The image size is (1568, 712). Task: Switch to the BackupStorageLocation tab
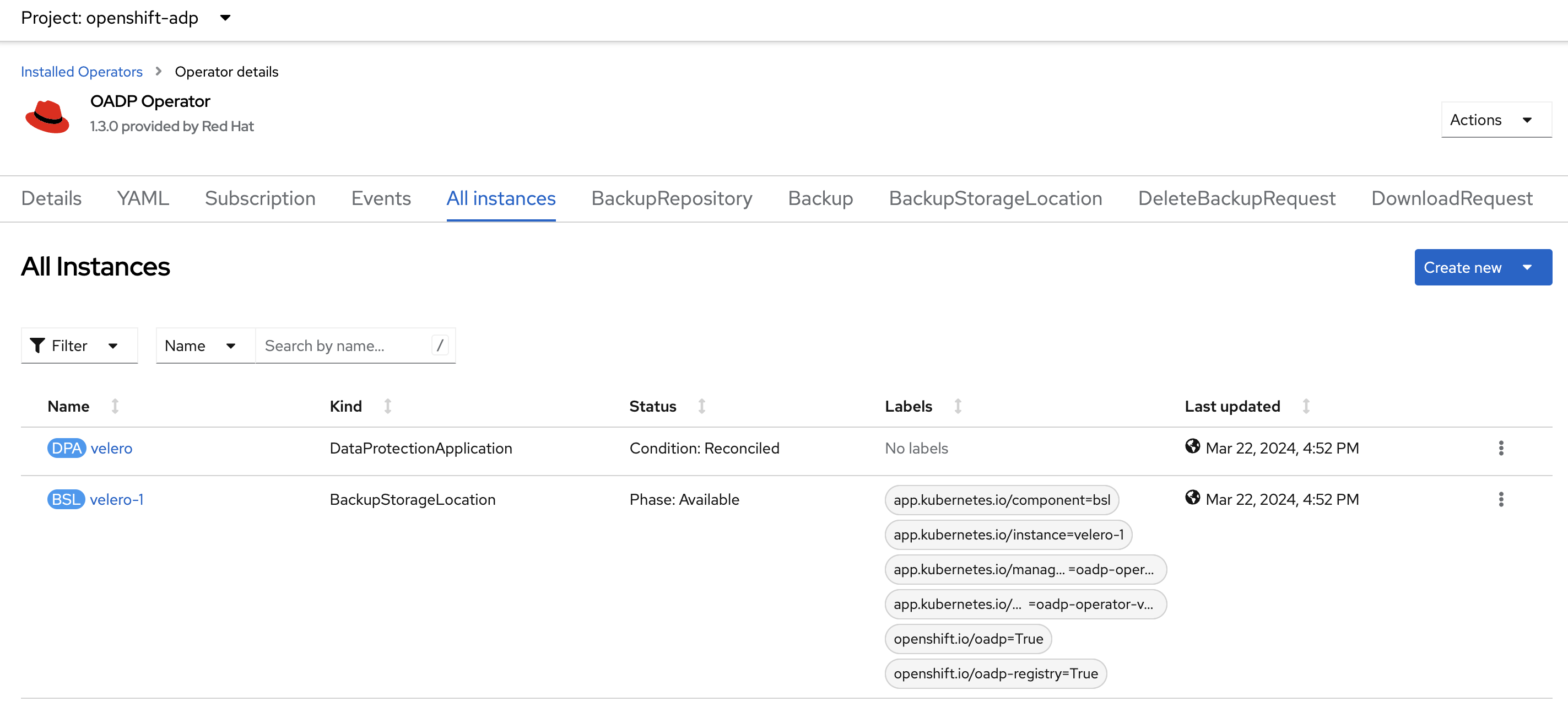997,198
